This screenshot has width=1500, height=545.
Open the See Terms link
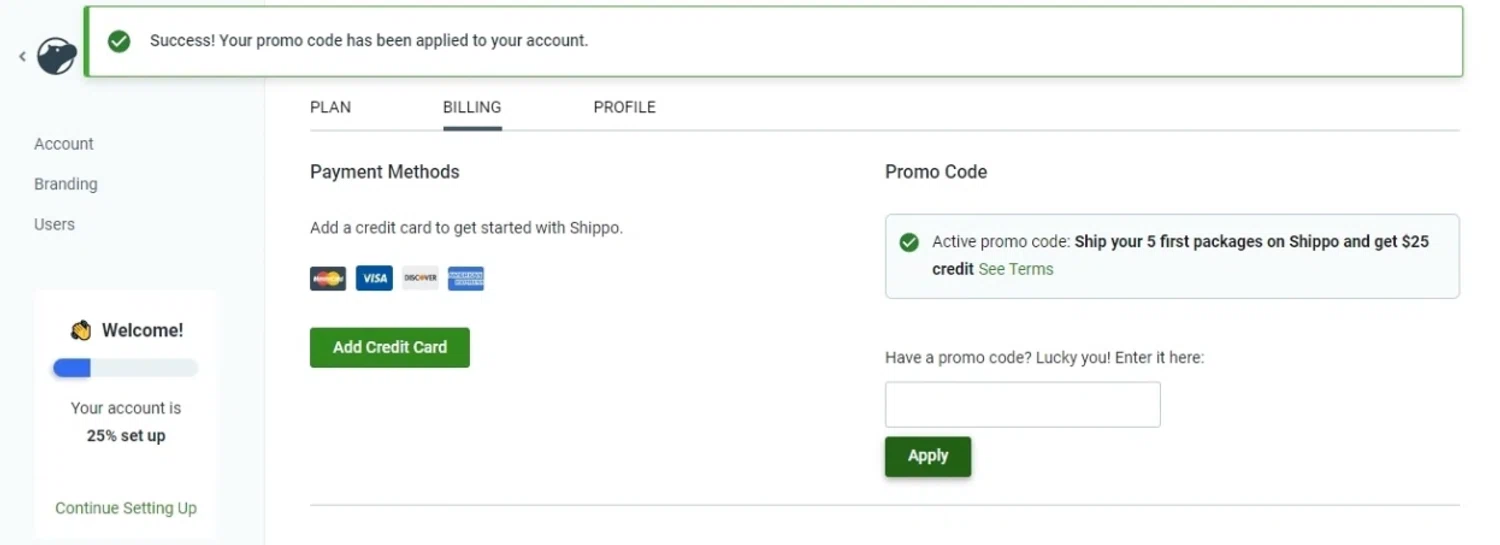[x=1015, y=269]
